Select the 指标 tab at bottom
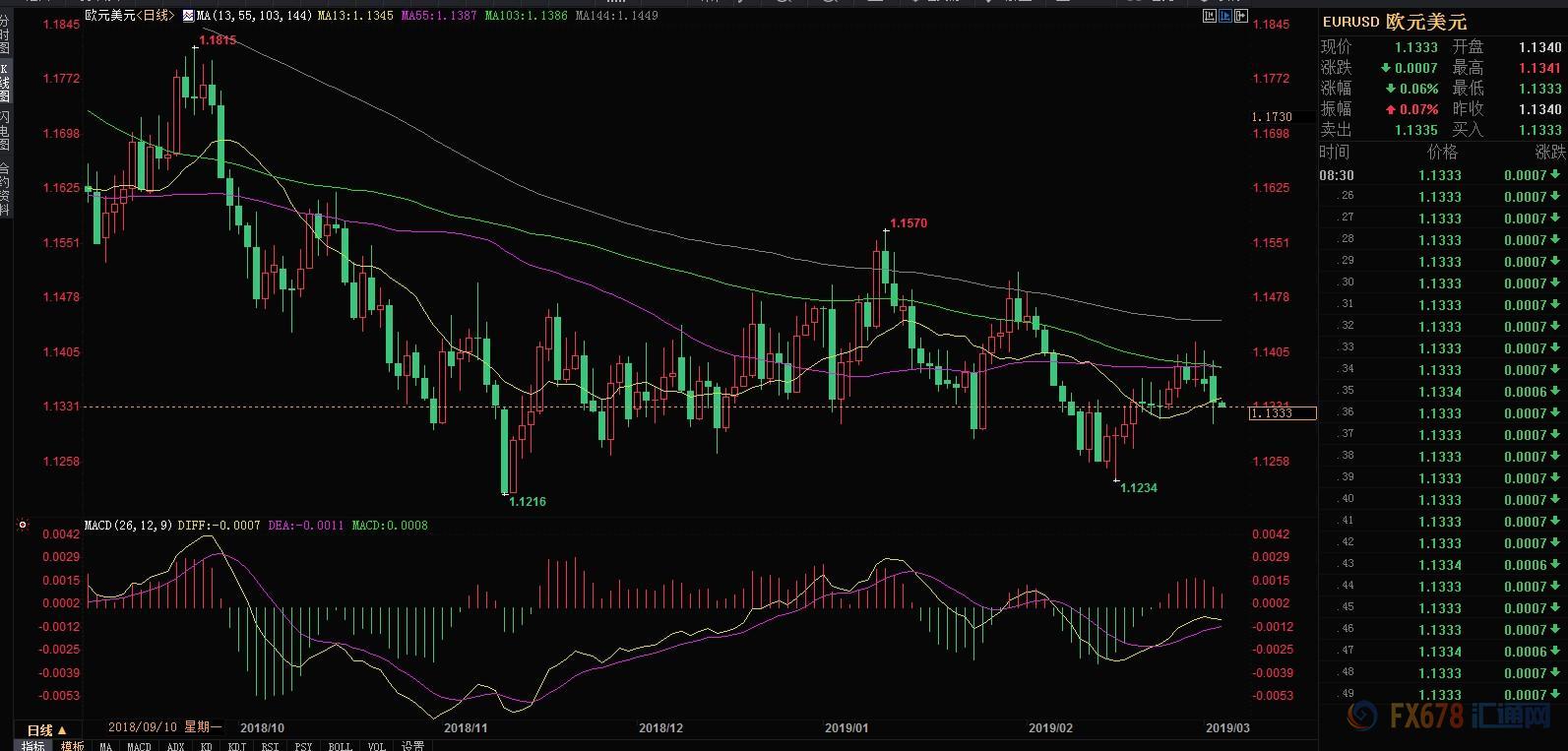 click(x=33, y=746)
